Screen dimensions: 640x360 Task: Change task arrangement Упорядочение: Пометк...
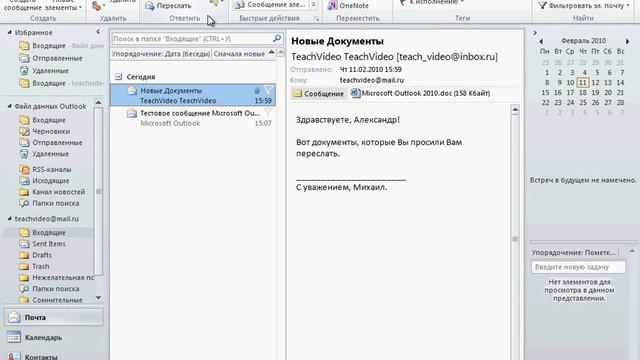click(x=574, y=253)
